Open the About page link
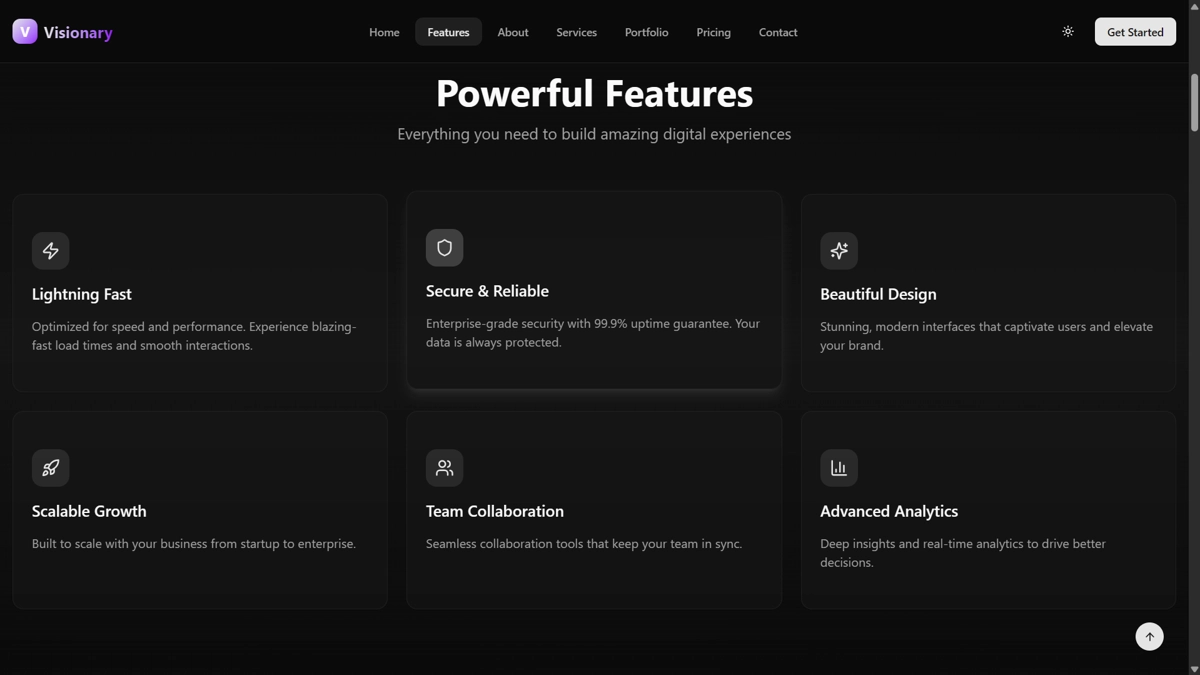The width and height of the screenshot is (1200, 675). [x=513, y=32]
